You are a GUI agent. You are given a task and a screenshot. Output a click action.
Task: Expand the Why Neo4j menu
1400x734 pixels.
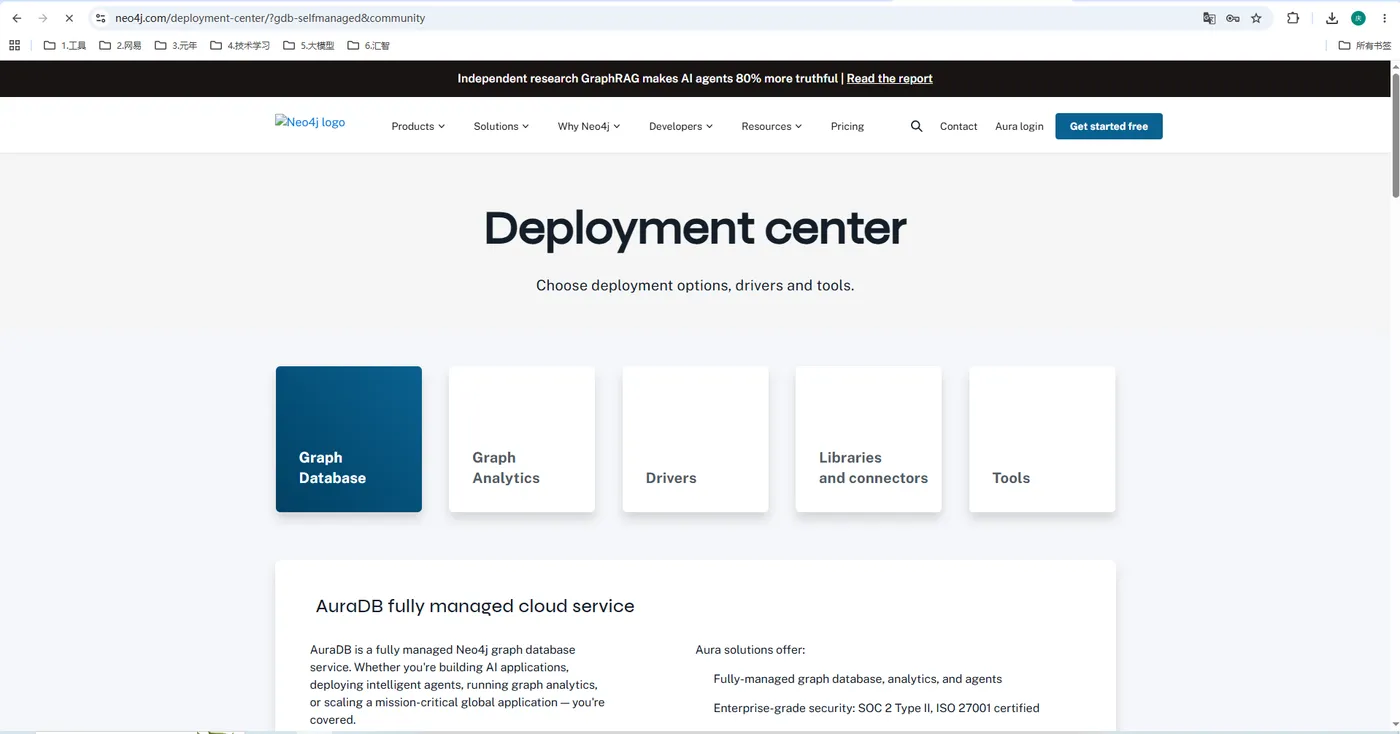pos(589,126)
